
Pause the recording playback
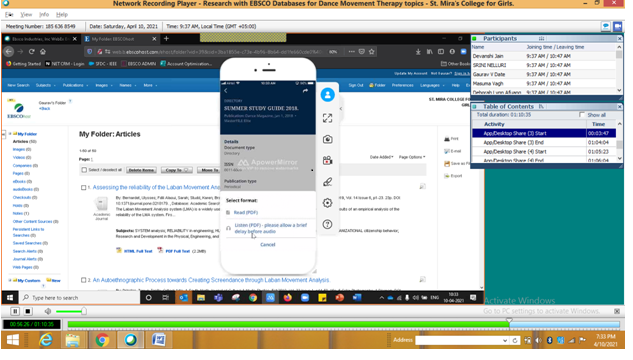(x=15, y=311)
